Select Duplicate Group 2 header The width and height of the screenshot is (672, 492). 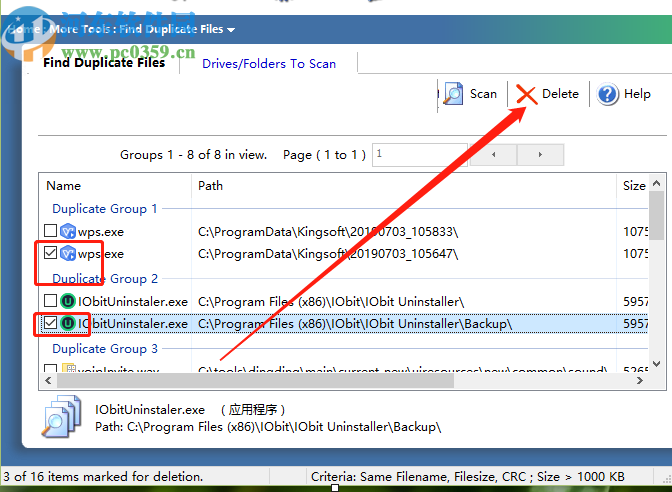coord(105,279)
